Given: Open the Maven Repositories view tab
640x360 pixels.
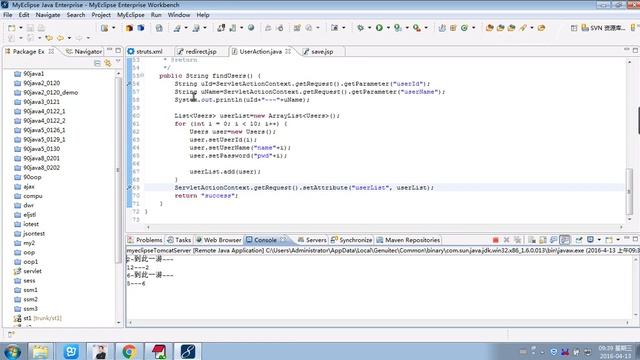Looking at the screenshot, I should click(x=408, y=240).
